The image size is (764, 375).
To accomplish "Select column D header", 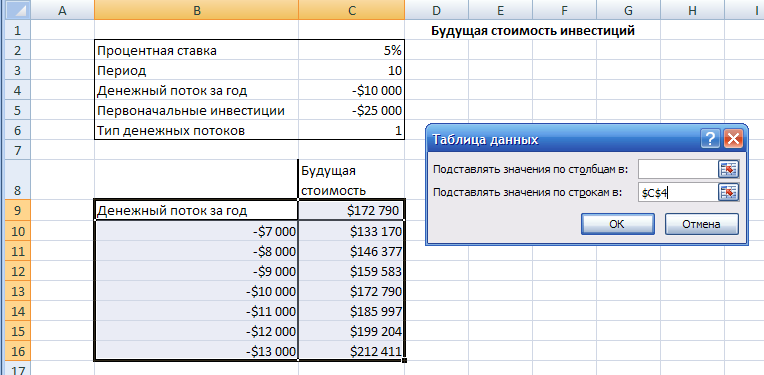I will [437, 10].
